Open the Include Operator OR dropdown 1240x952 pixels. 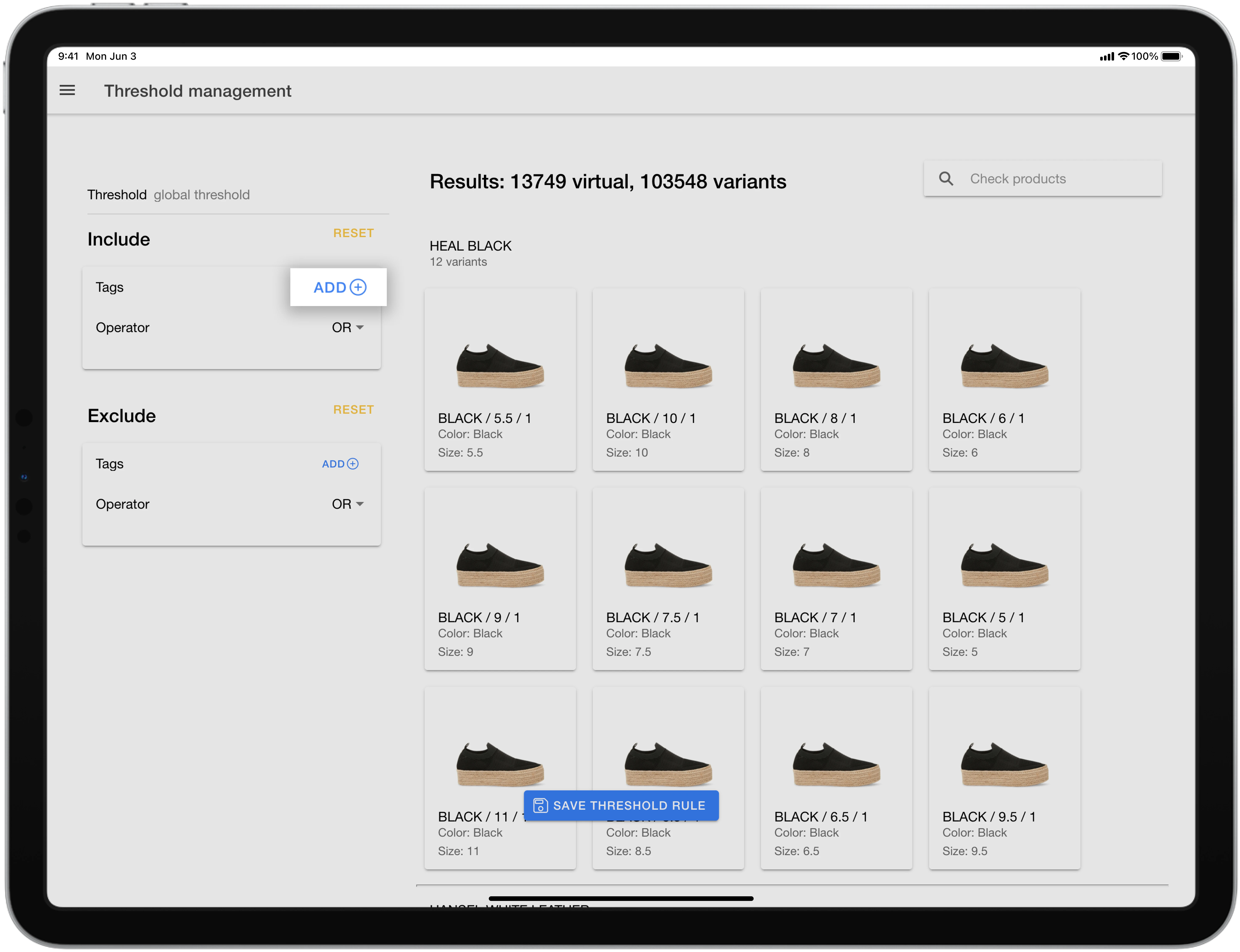(347, 327)
